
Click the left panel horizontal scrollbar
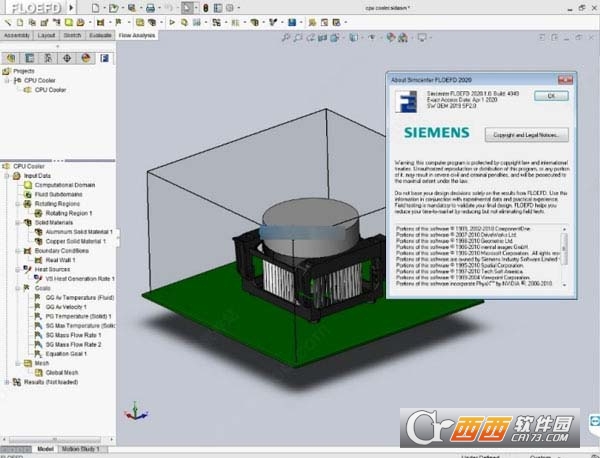pos(57,439)
